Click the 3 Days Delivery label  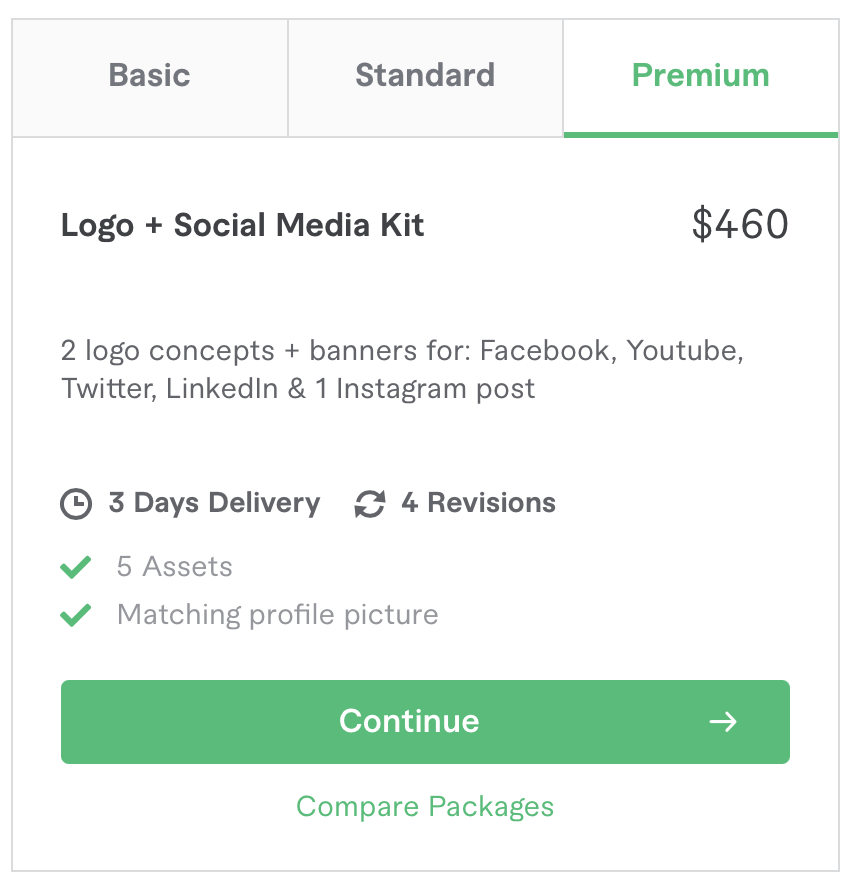[214, 503]
